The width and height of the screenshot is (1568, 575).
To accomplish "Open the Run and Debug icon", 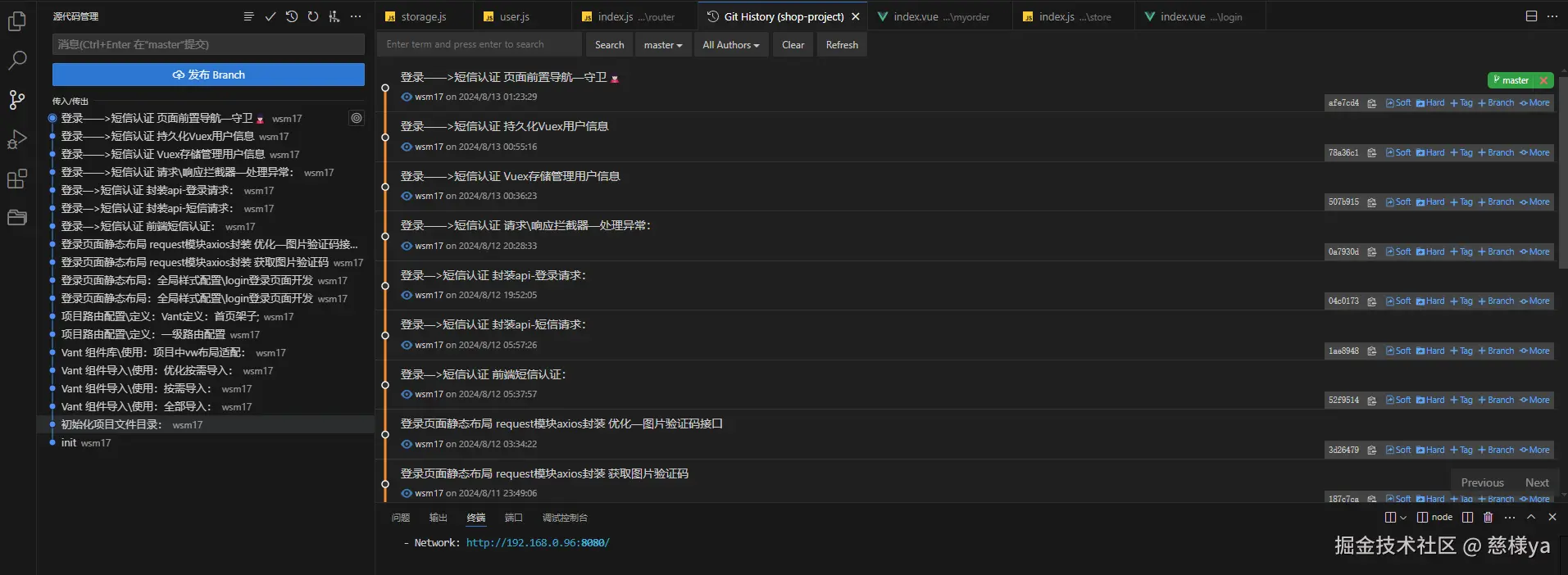I will click(17, 139).
